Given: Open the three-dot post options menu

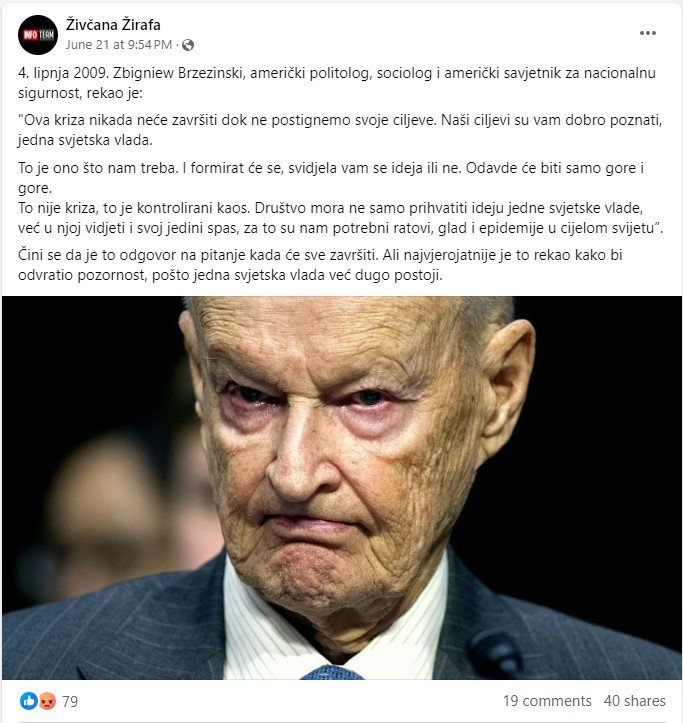Looking at the screenshot, I should [x=647, y=33].
